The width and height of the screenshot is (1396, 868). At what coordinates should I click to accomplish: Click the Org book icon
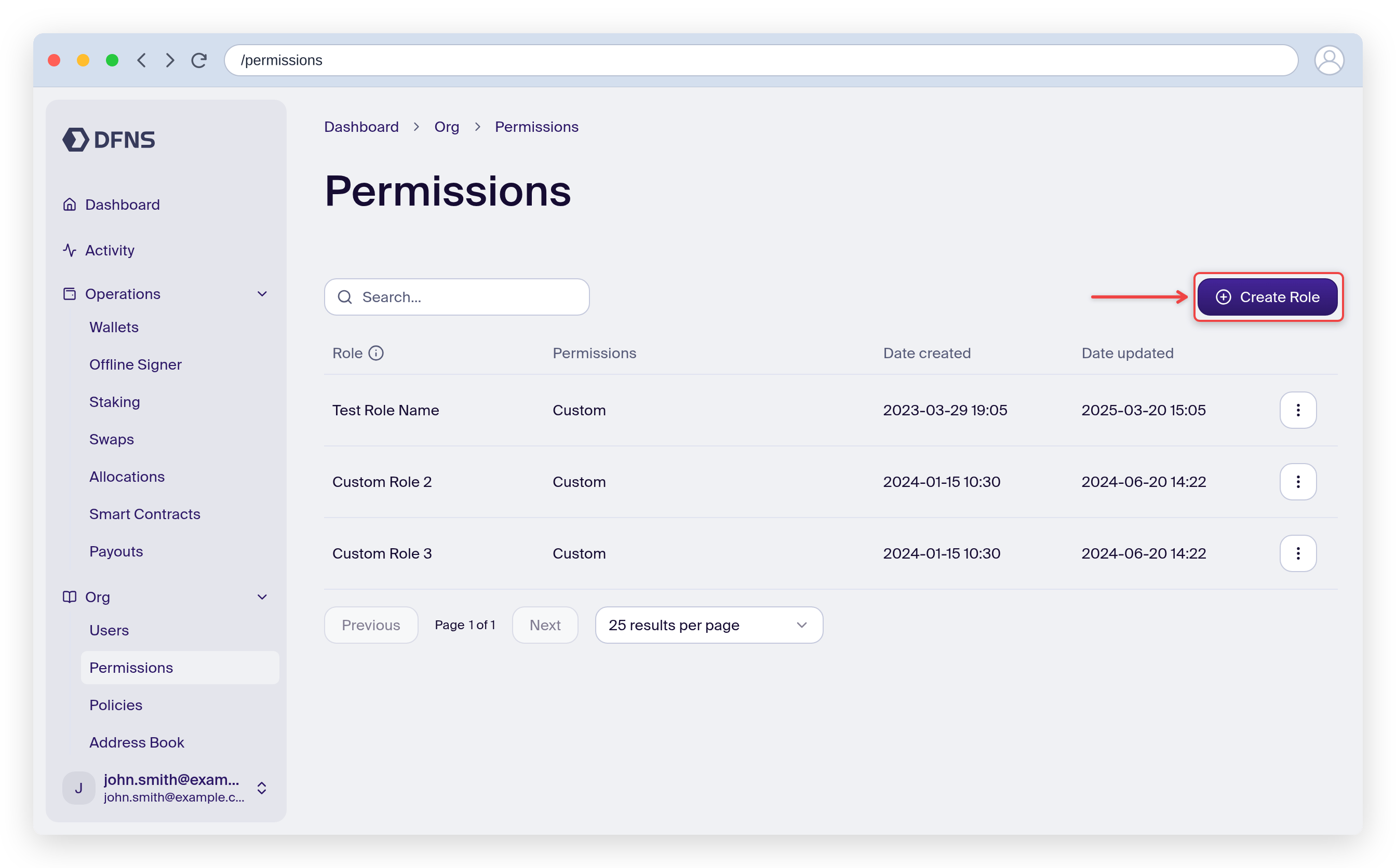pos(70,597)
